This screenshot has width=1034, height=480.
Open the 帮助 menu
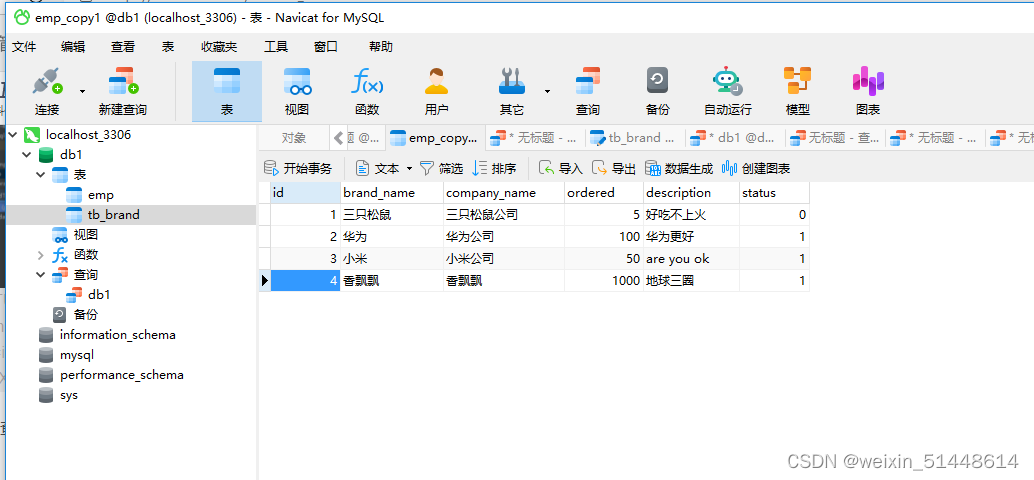click(380, 47)
